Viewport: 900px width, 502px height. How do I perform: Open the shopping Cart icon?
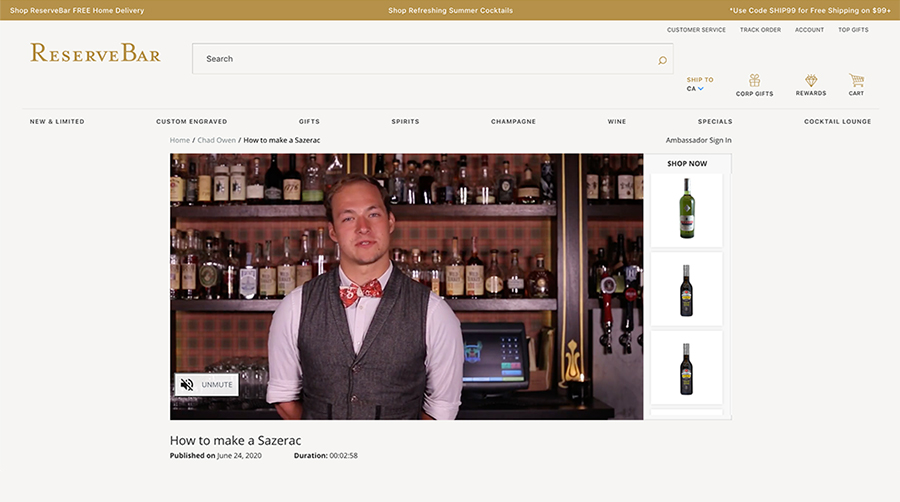(x=856, y=80)
